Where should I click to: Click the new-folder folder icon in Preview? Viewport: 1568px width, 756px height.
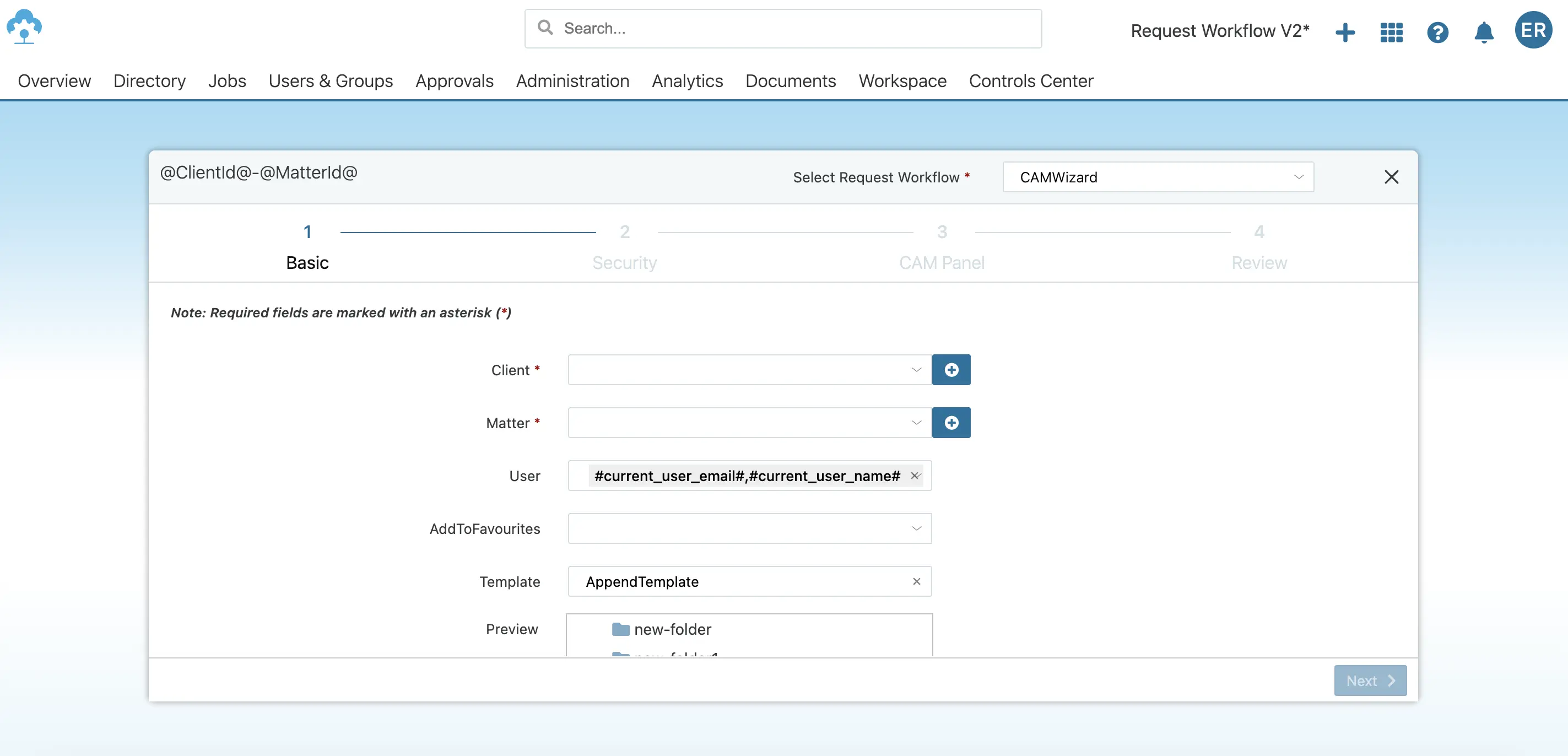click(x=620, y=629)
